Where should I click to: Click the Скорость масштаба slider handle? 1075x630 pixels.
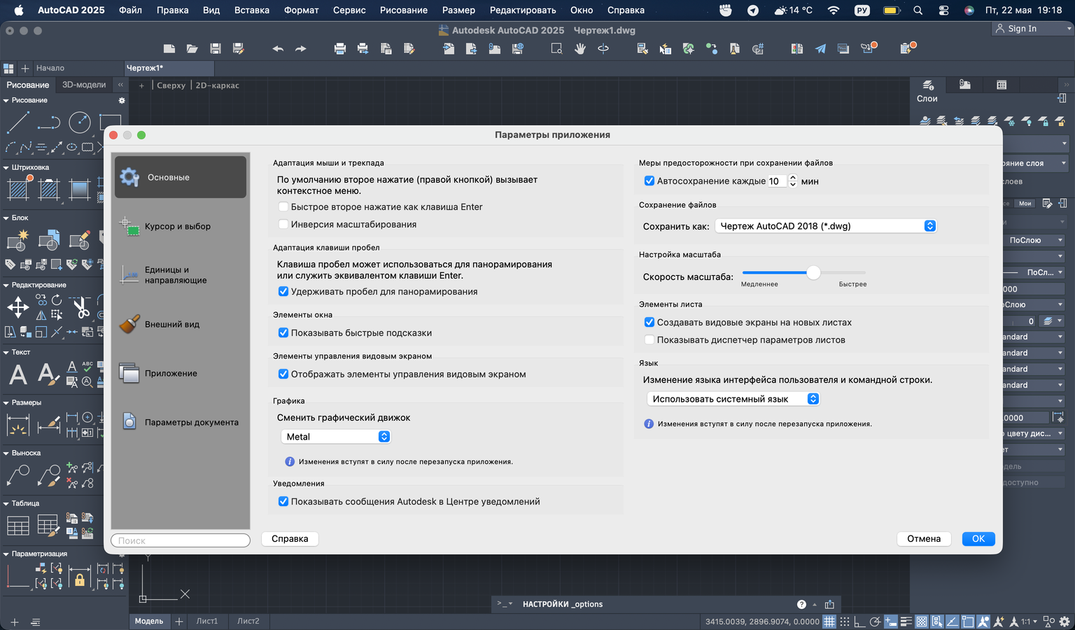813,273
